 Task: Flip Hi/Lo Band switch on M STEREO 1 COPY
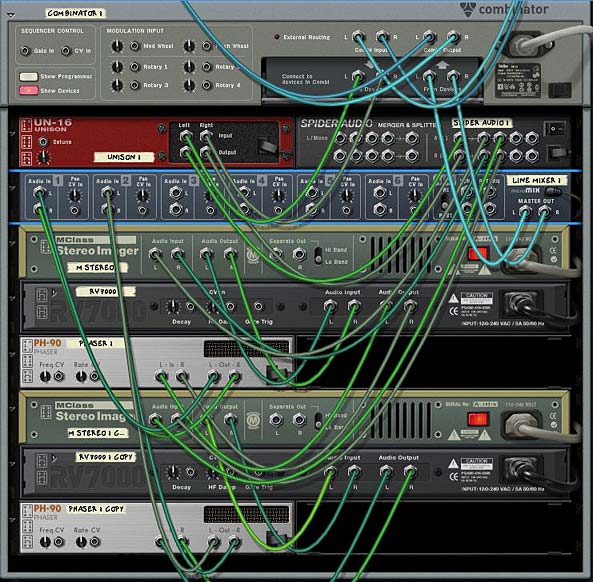point(319,421)
